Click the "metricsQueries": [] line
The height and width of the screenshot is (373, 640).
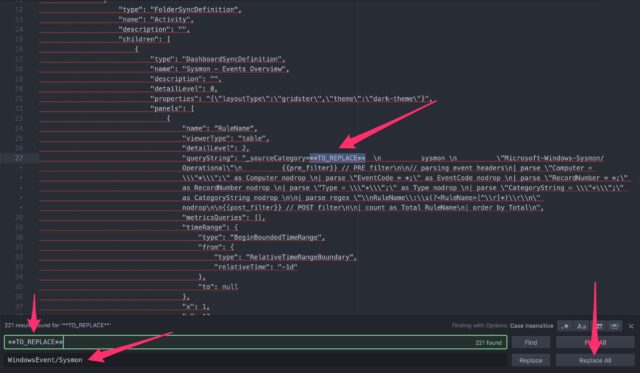point(224,217)
